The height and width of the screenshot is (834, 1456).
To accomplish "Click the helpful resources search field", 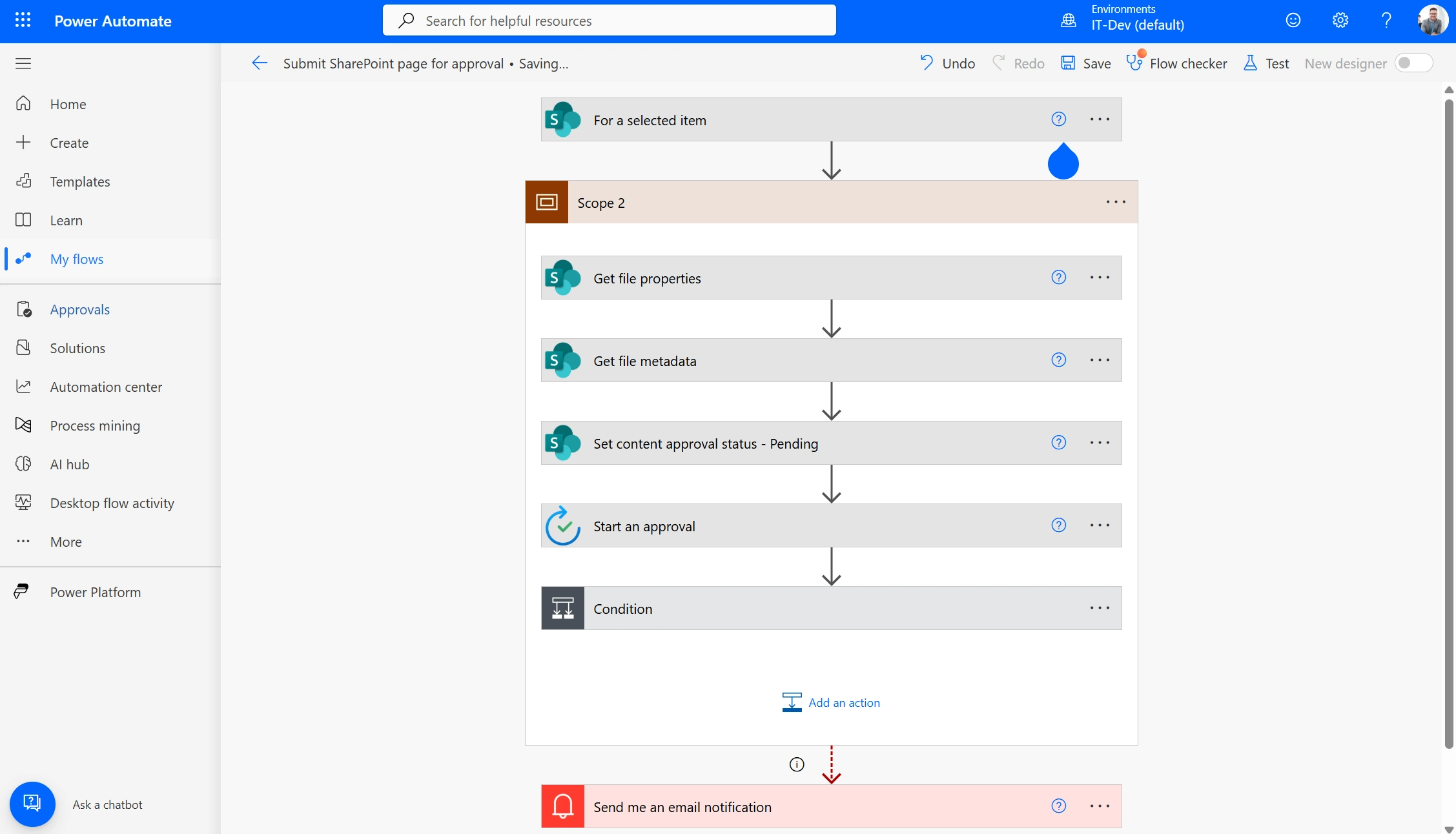I will pyautogui.click(x=609, y=20).
